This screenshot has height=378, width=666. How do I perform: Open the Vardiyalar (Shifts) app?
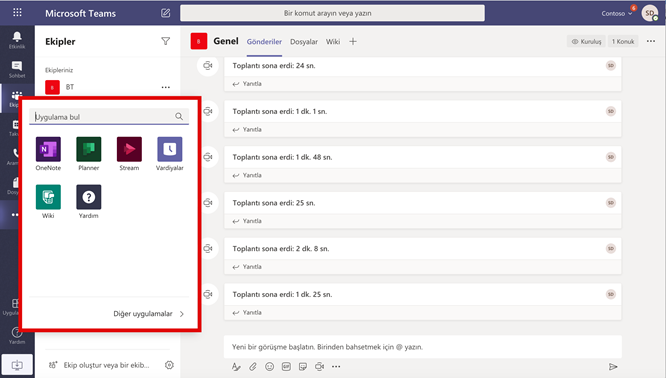point(169,154)
